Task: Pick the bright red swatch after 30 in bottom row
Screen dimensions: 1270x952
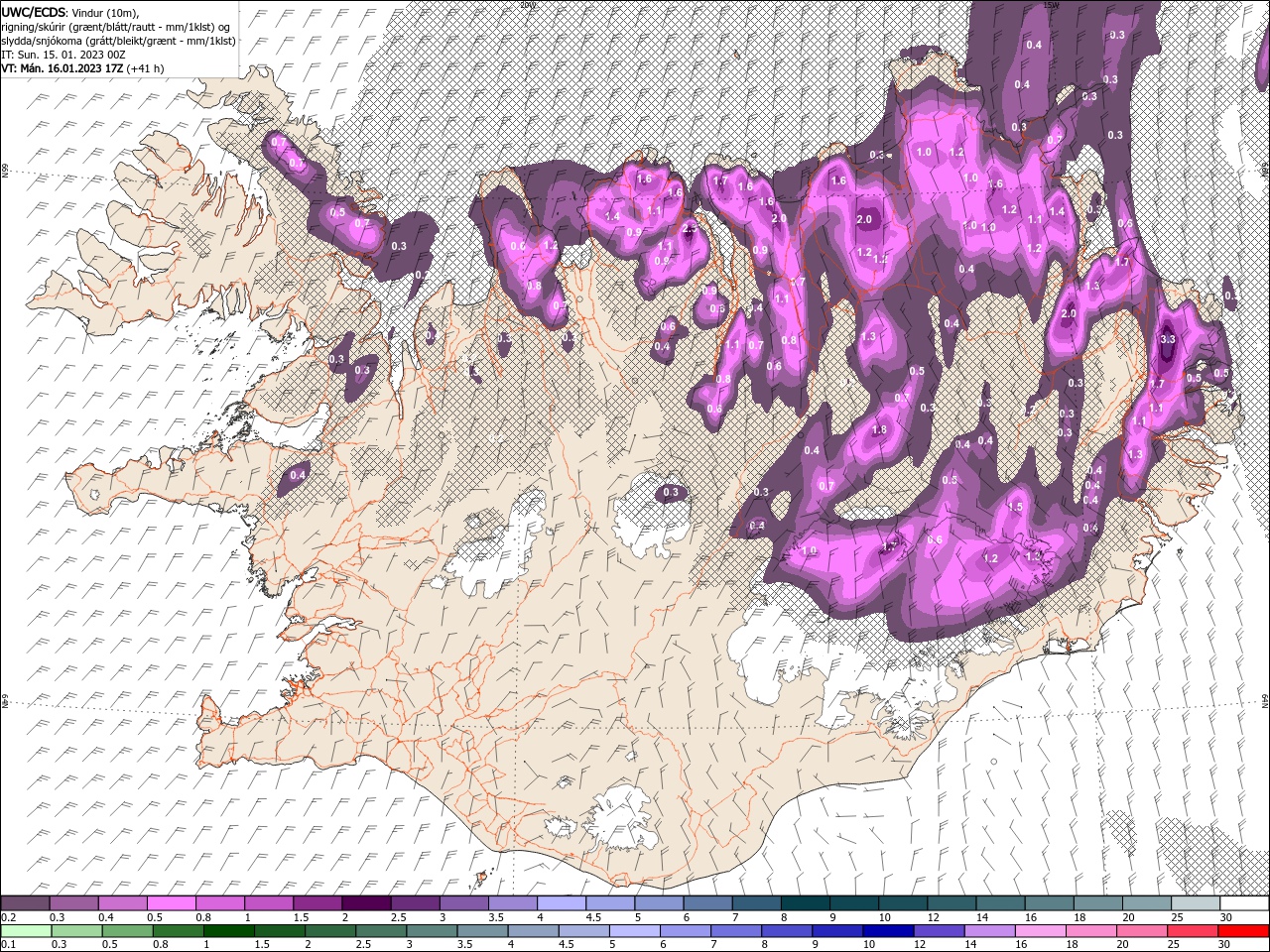Action: click(1243, 931)
